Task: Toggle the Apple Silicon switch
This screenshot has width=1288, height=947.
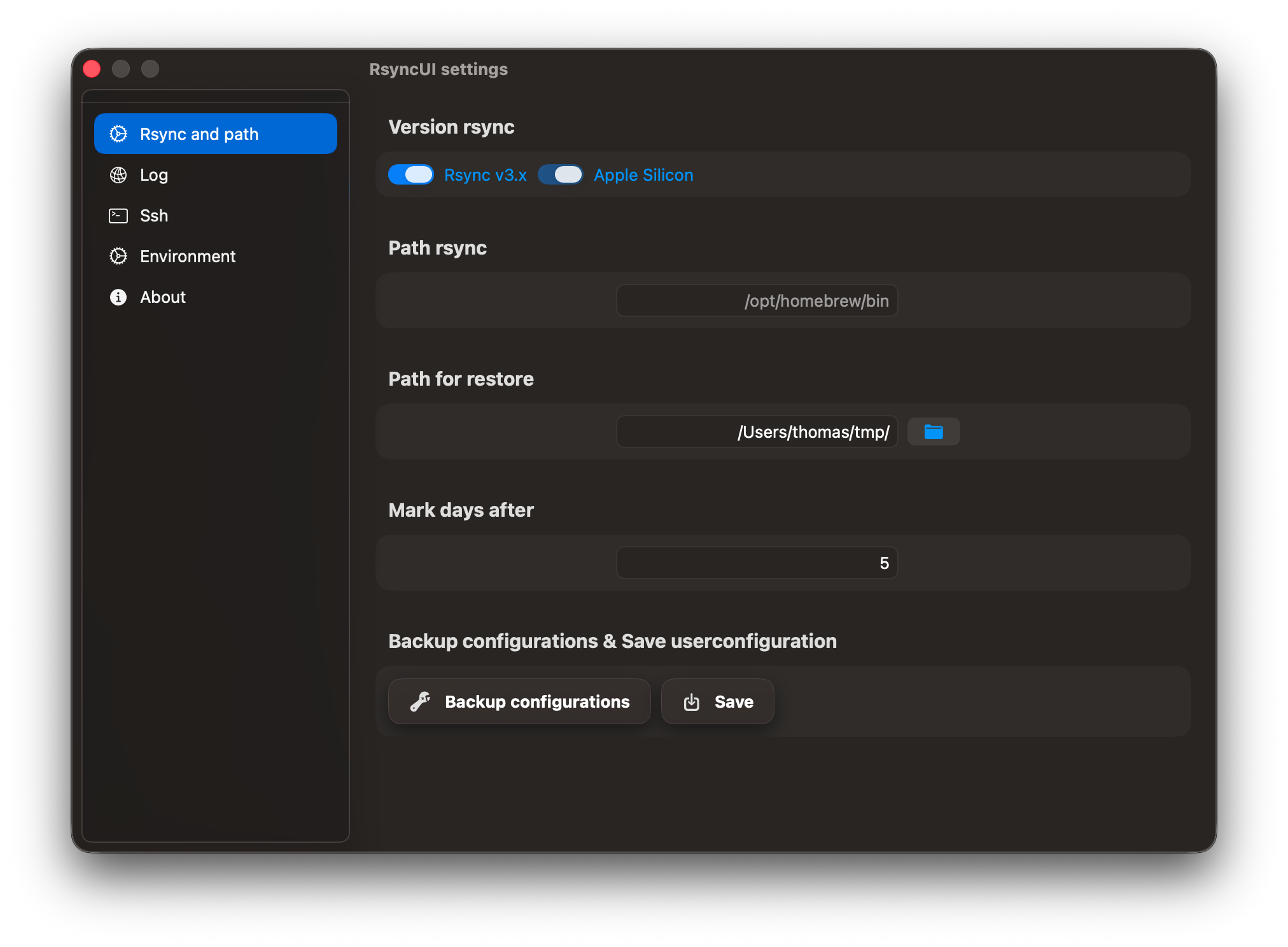Action: [x=561, y=174]
